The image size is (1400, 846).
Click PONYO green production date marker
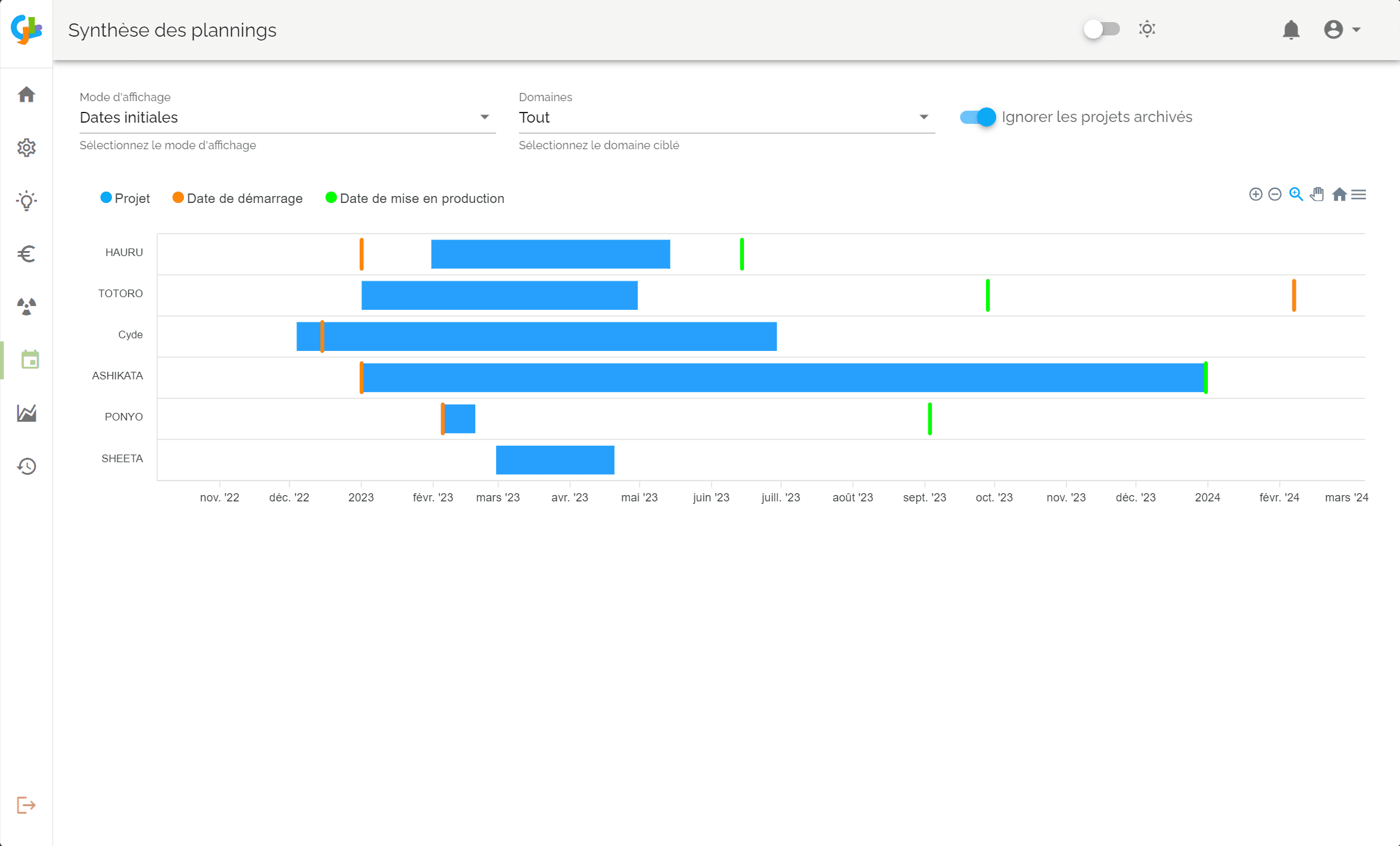click(x=930, y=419)
